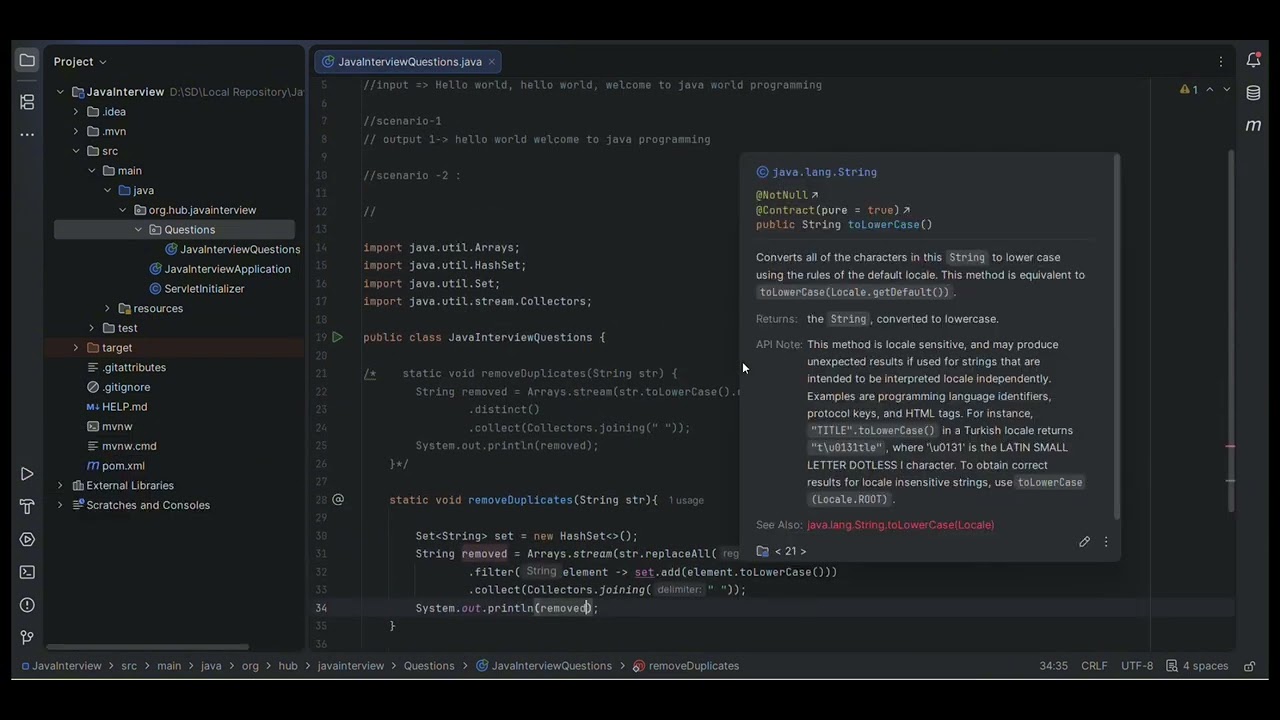The height and width of the screenshot is (720, 1280).
Task: Click the Questions breadcrumb
Action: [x=429, y=666]
